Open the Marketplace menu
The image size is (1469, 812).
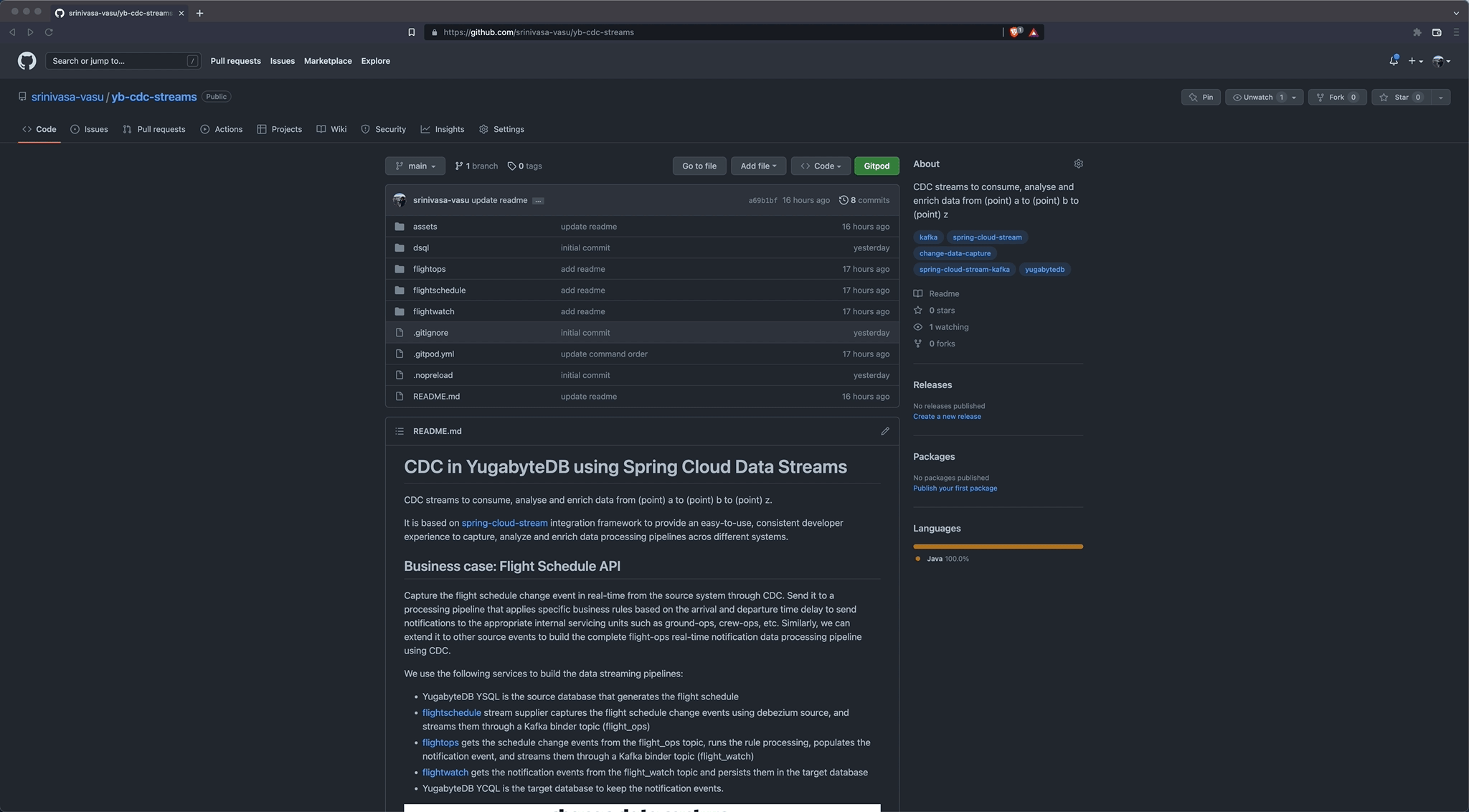(x=327, y=61)
